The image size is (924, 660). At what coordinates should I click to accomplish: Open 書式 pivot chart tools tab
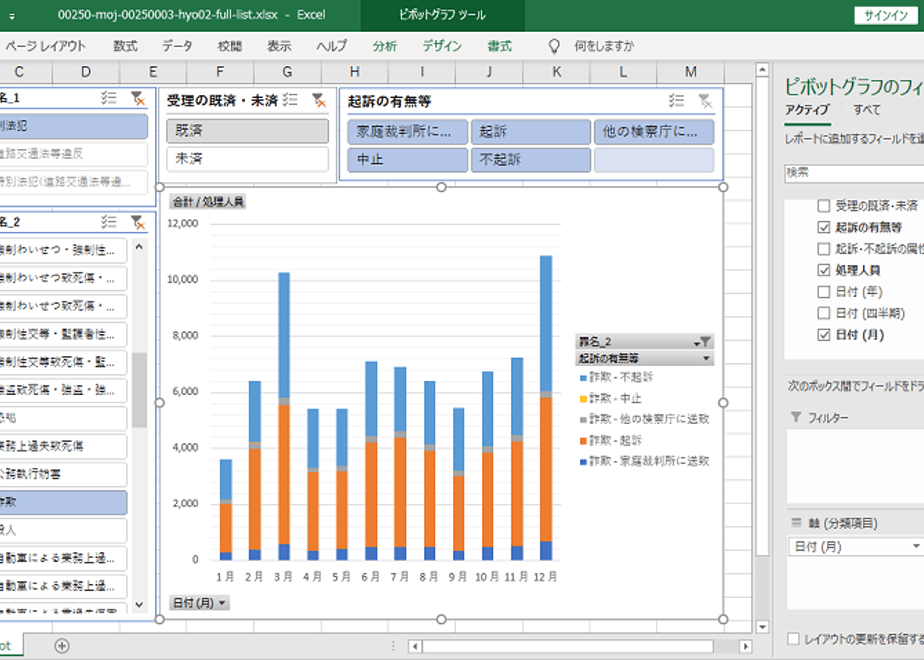pos(499,46)
